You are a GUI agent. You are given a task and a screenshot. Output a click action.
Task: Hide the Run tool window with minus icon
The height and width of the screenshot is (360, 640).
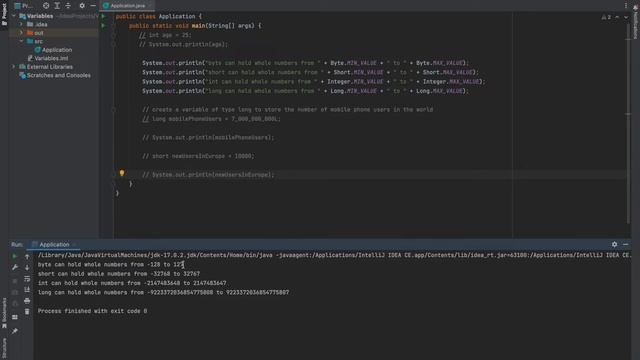[x=625, y=244]
